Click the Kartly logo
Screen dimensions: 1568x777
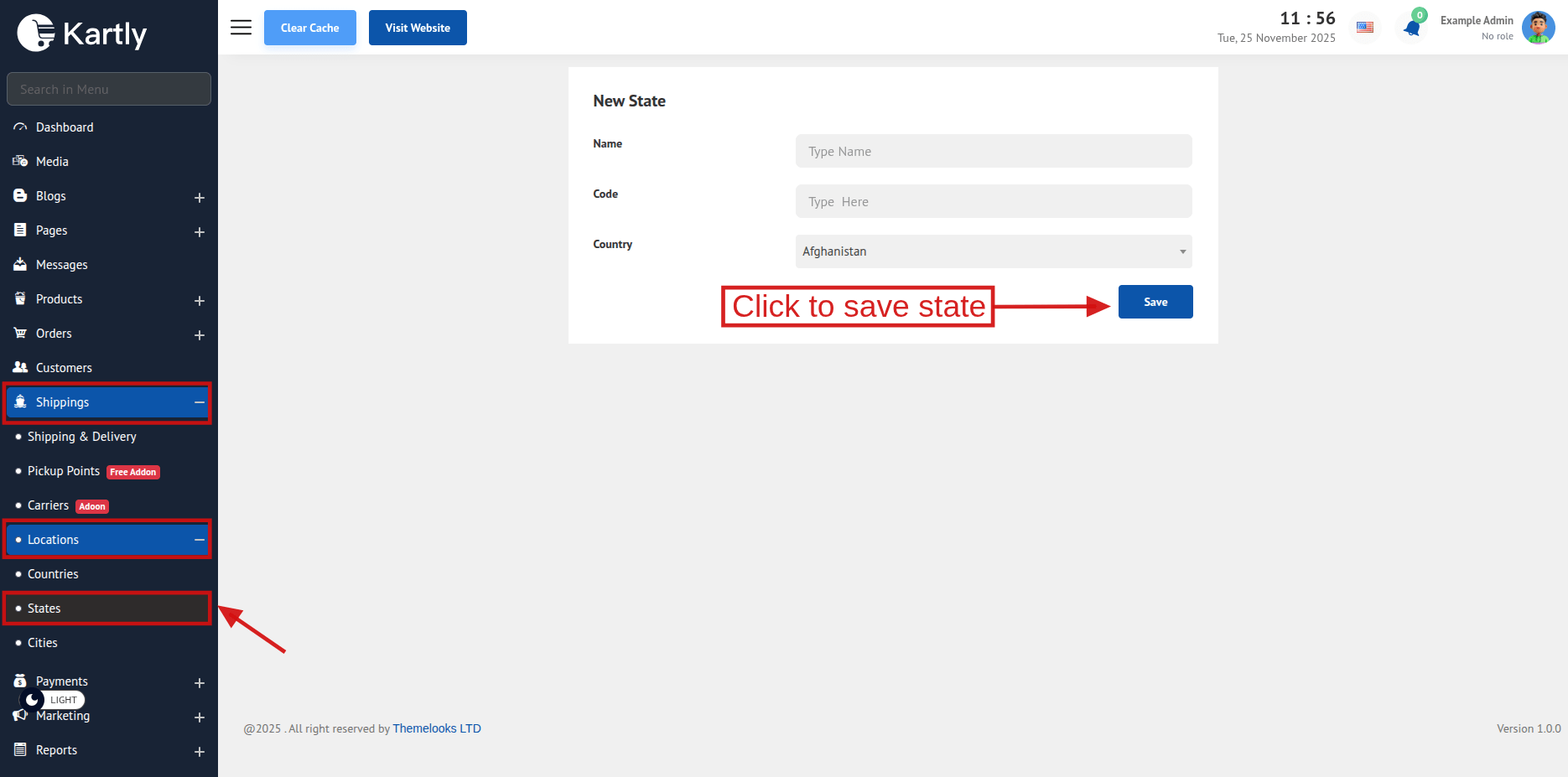(82, 34)
